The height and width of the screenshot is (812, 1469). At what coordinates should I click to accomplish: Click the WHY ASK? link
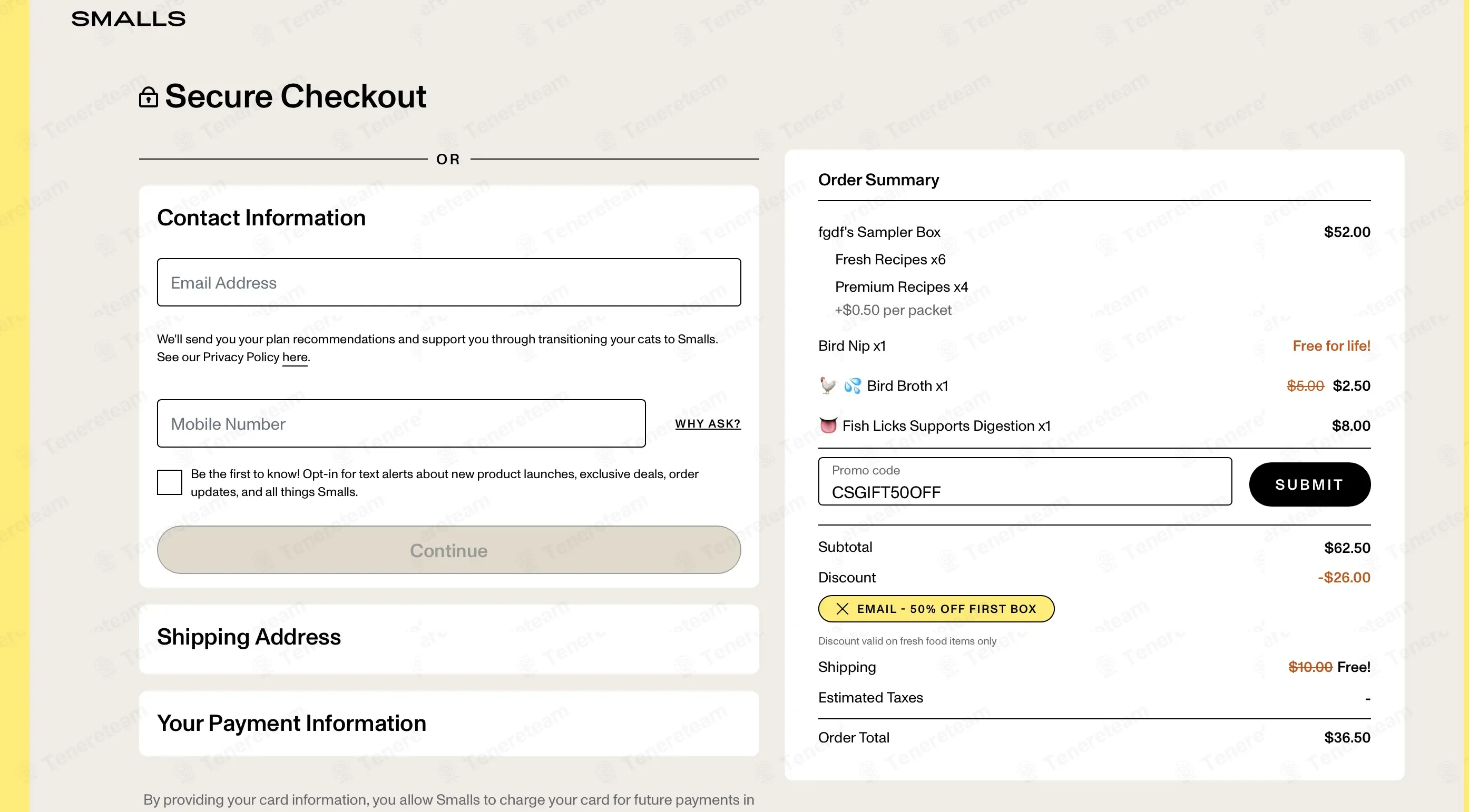(x=708, y=424)
